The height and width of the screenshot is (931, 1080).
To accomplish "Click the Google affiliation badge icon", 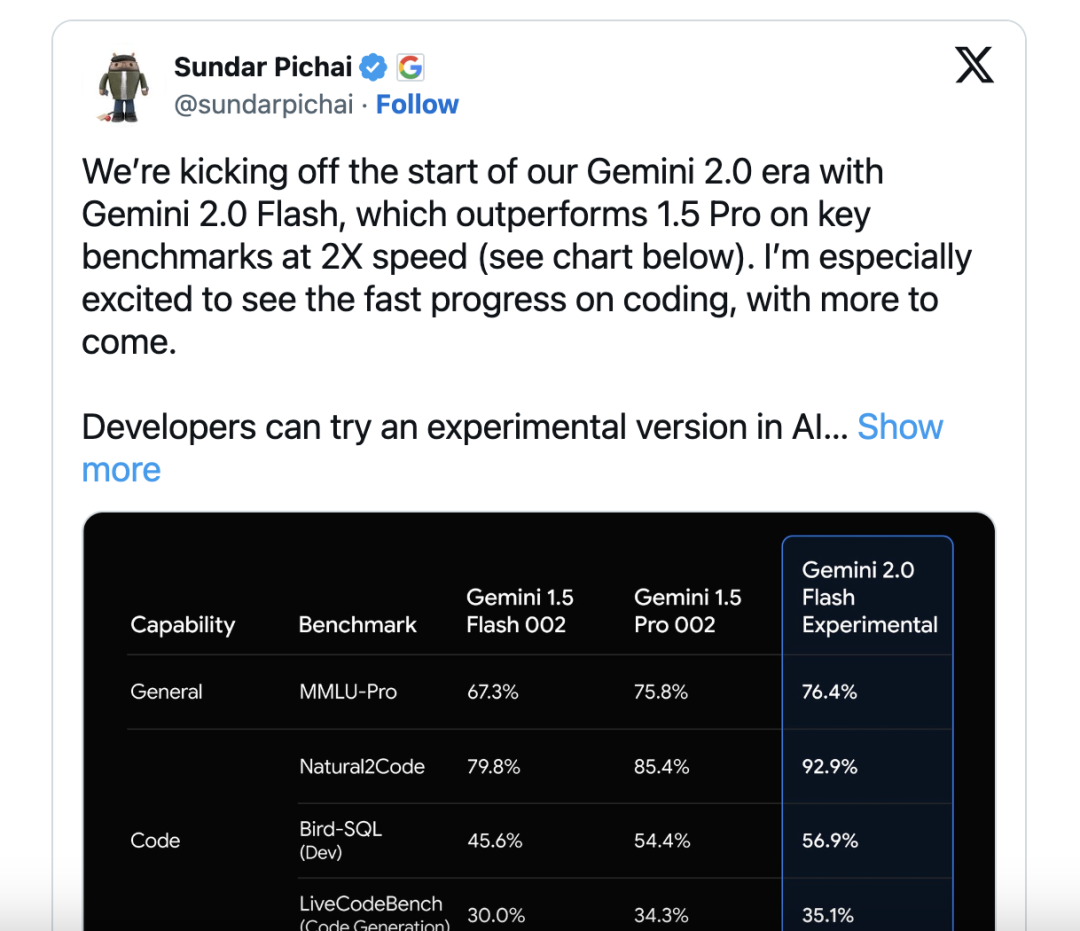I will [x=410, y=67].
